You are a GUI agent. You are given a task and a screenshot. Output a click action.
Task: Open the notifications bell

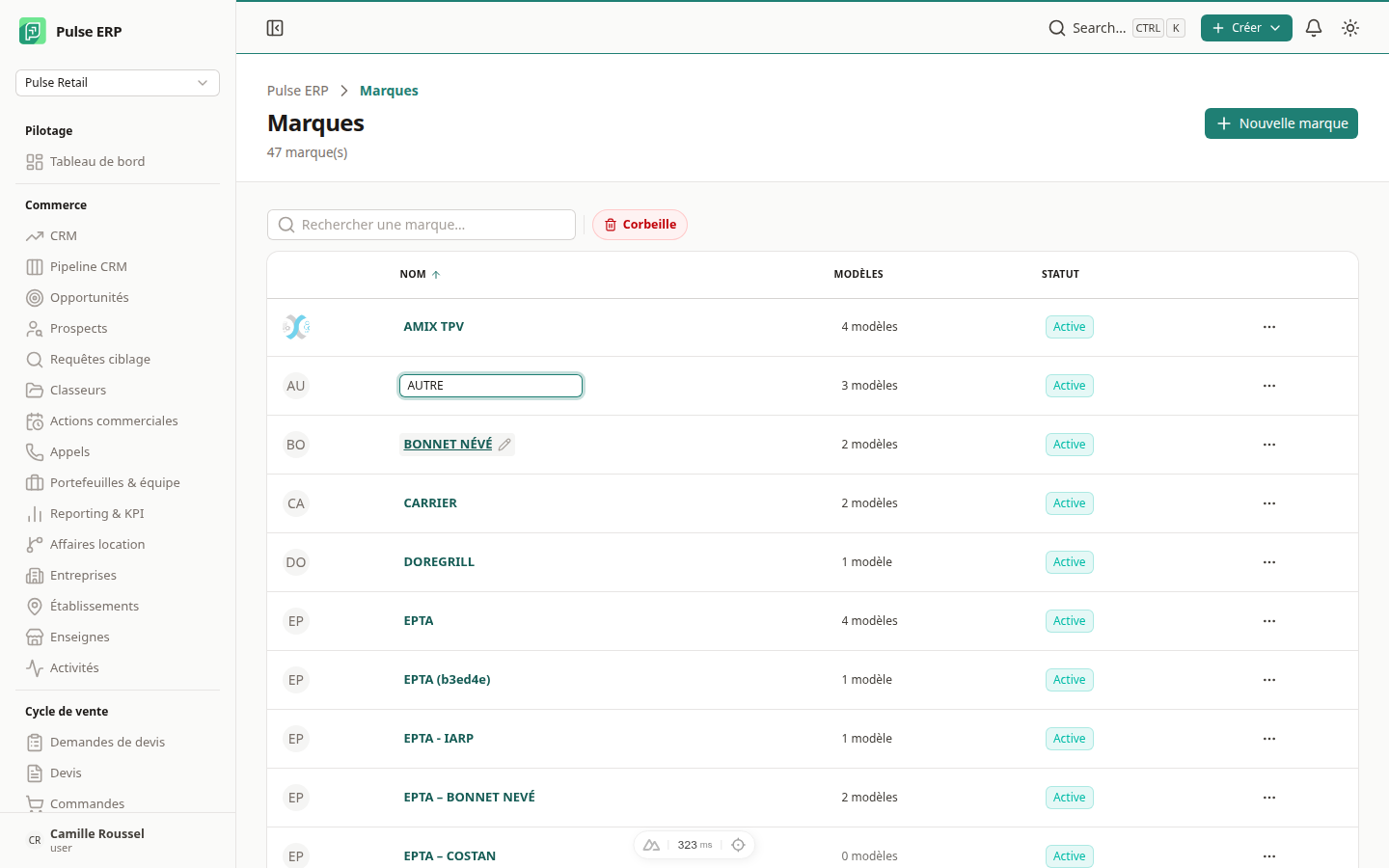click(1314, 28)
